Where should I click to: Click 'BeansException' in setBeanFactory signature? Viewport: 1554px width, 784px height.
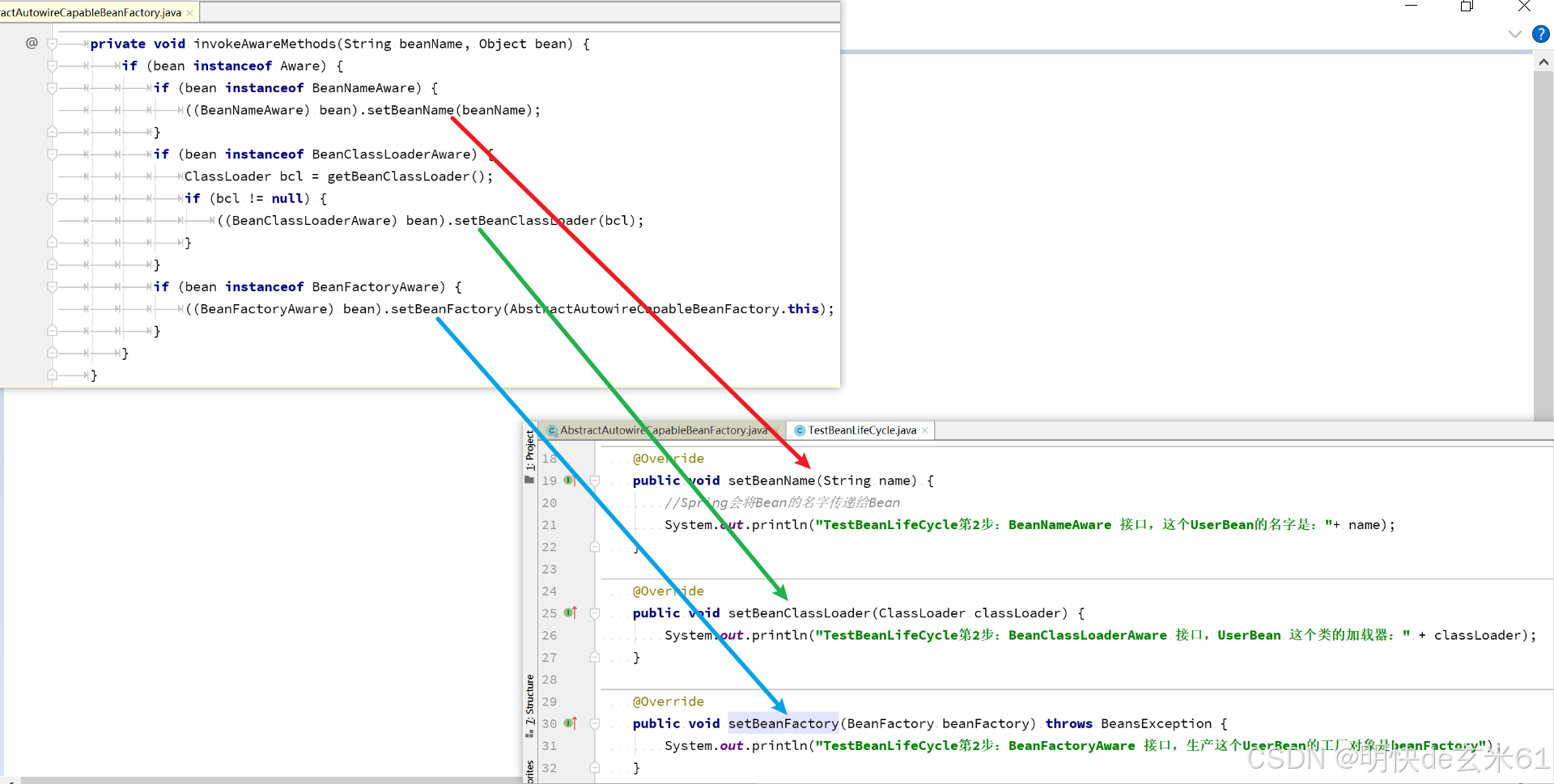pyautogui.click(x=1156, y=723)
